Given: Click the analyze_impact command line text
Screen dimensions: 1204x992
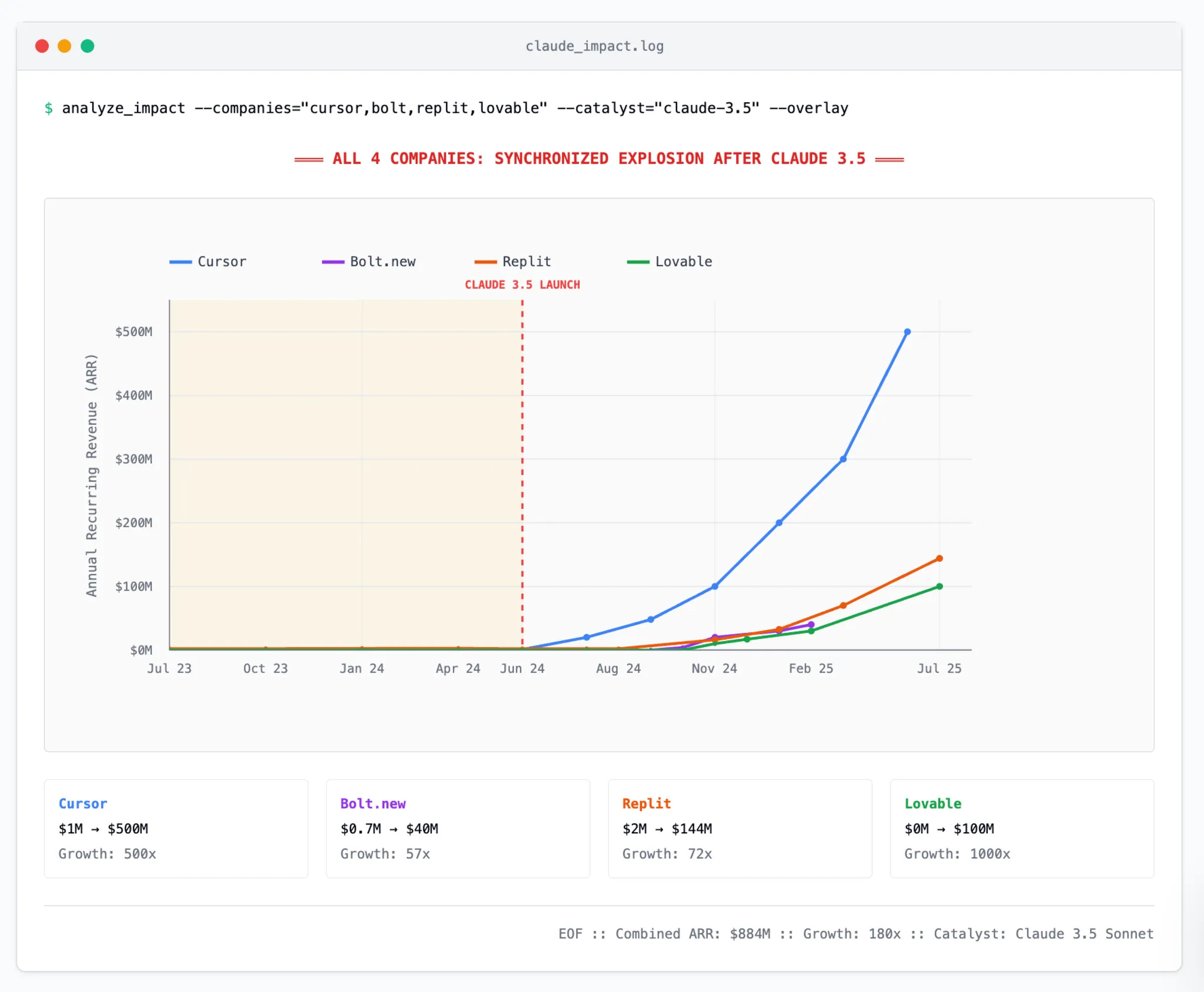Looking at the screenshot, I should [x=454, y=108].
